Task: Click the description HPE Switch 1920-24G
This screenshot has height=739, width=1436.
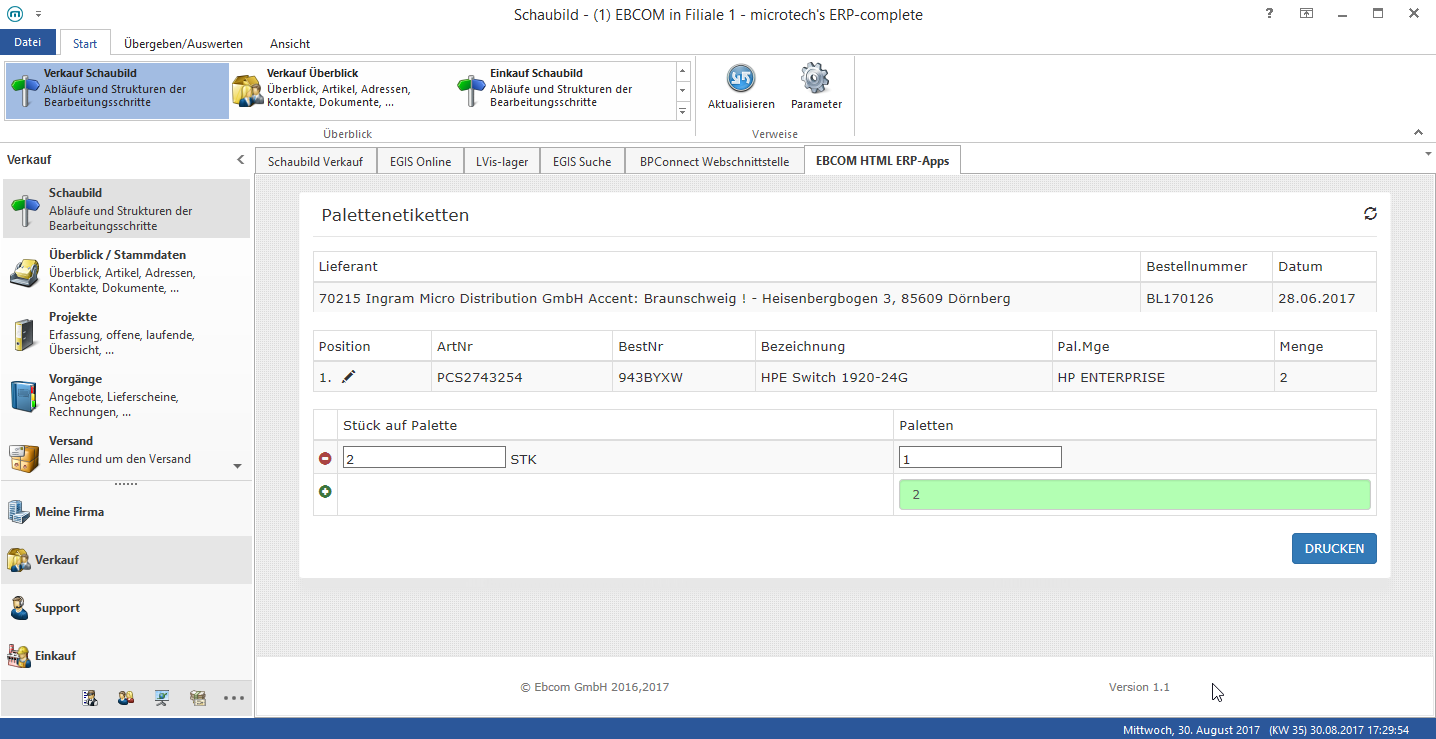Action: pos(834,378)
